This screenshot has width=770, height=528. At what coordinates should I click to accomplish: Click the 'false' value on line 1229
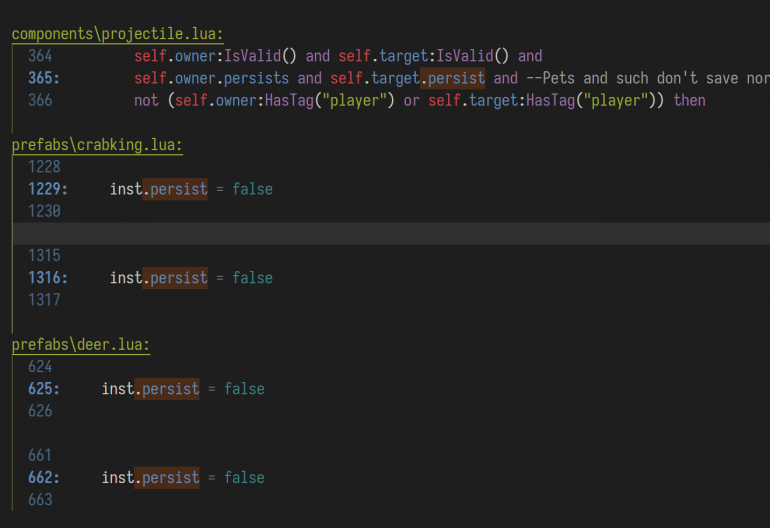pos(252,189)
